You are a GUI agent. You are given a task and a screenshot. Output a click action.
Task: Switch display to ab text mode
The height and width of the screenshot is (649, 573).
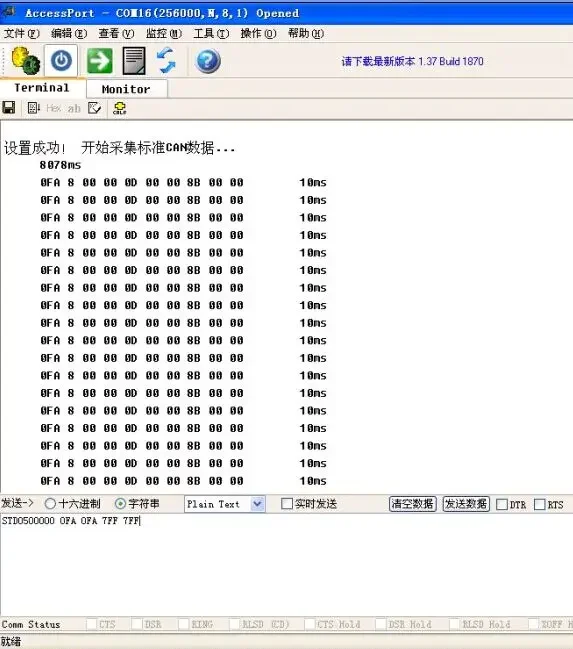click(74, 108)
